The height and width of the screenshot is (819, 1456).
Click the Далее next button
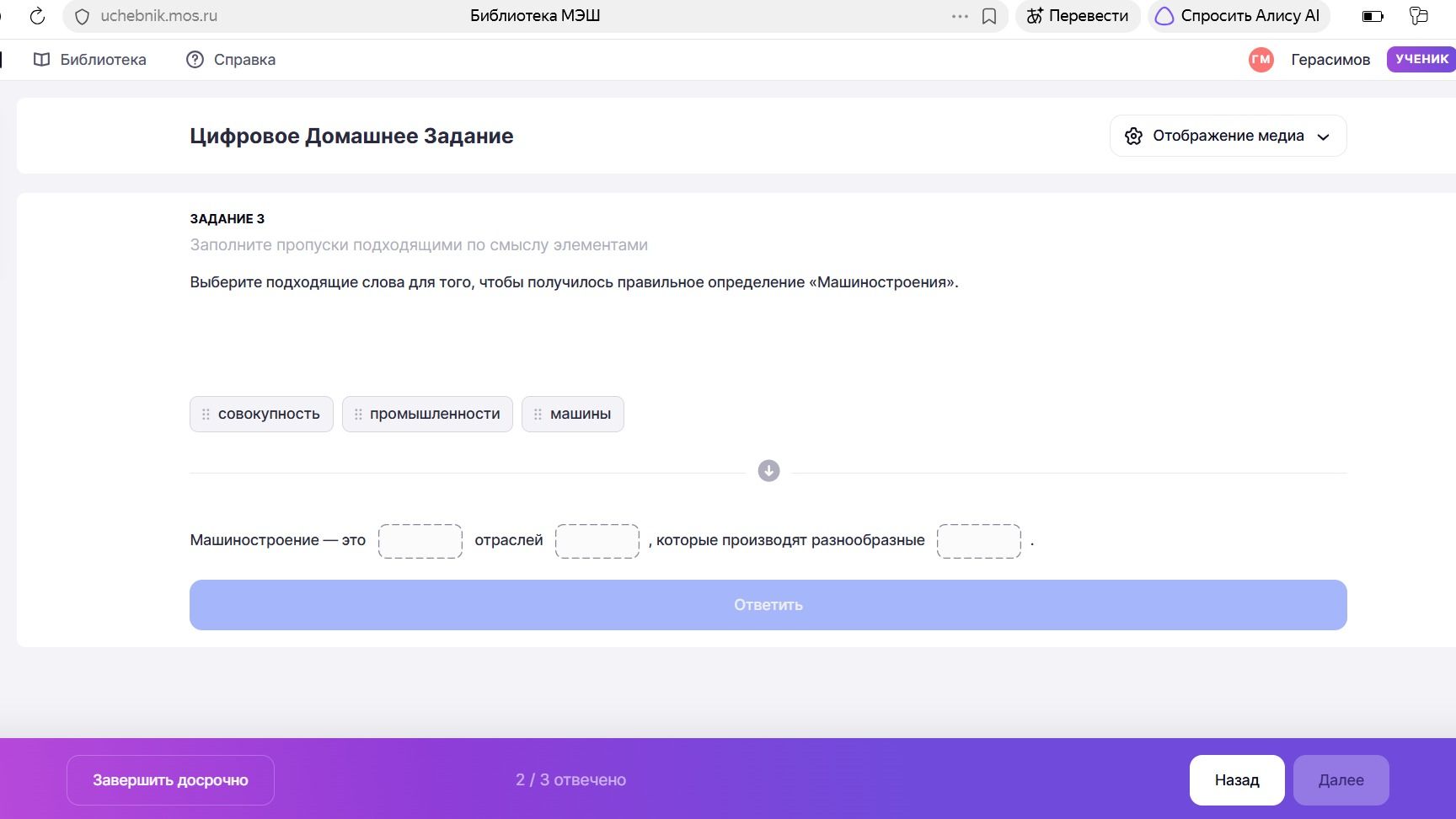[x=1341, y=780]
